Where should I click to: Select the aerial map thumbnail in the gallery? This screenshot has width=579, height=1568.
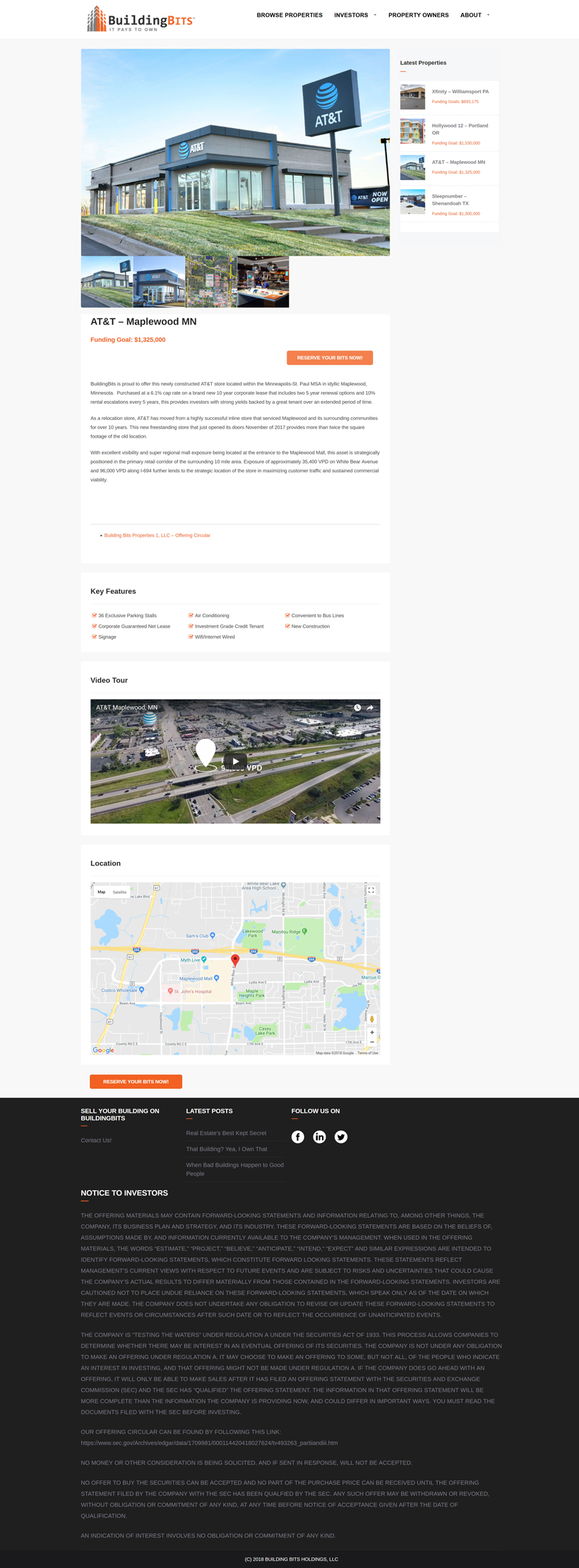coord(211,282)
